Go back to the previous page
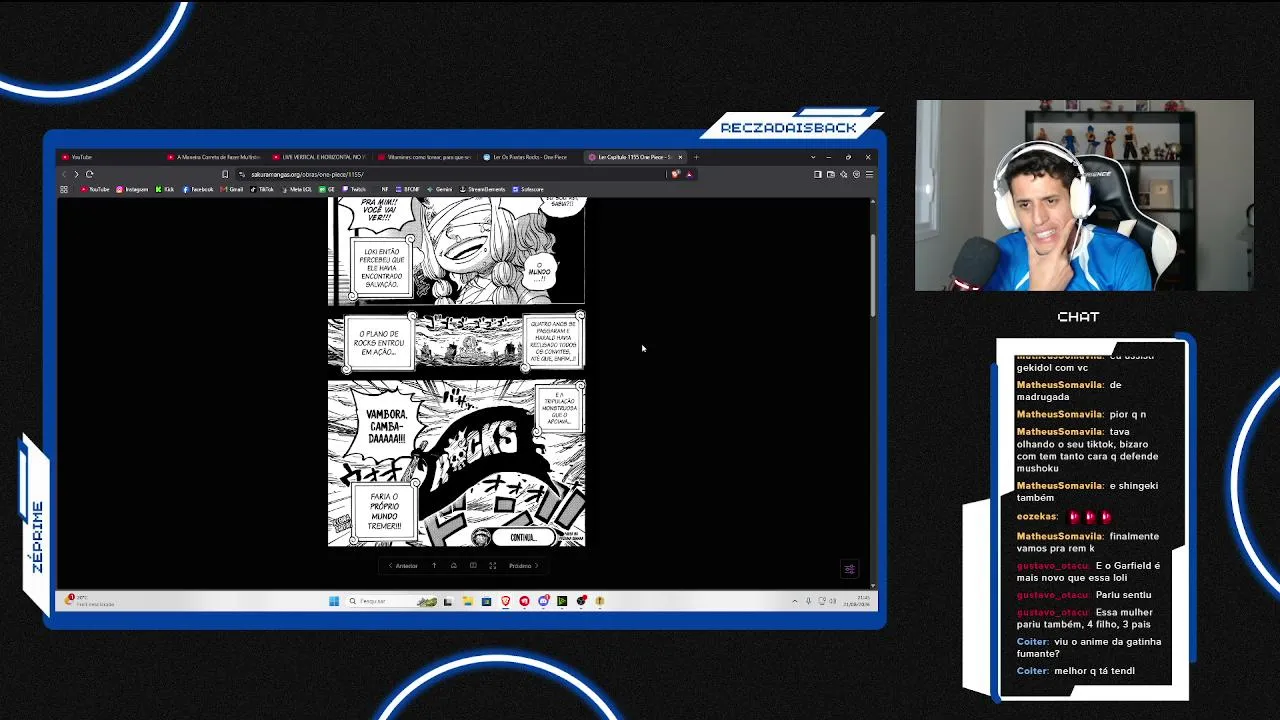Image resolution: width=1280 pixels, height=720 pixels. pyautogui.click(x=64, y=174)
